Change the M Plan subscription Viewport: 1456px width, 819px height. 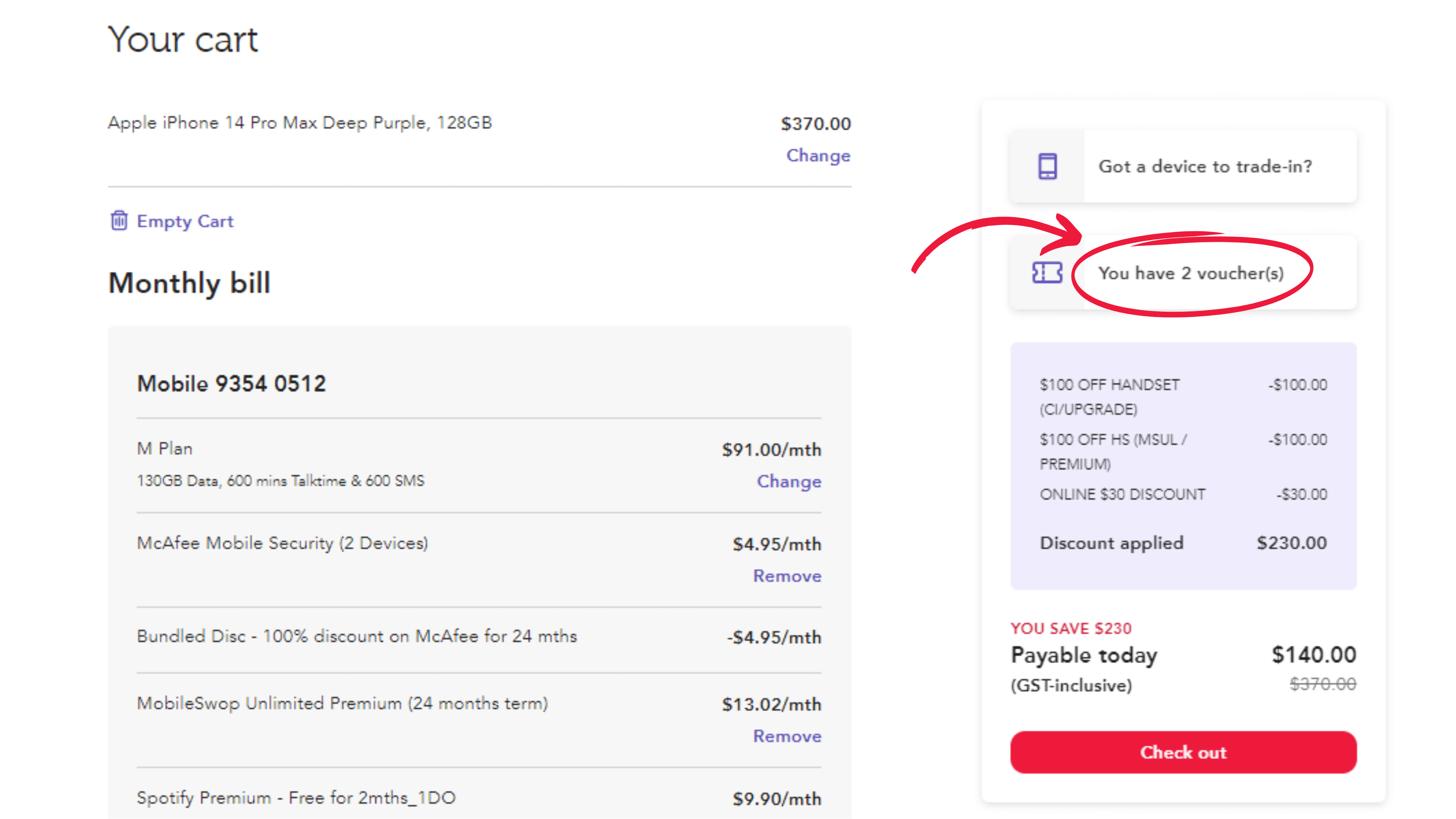click(789, 482)
